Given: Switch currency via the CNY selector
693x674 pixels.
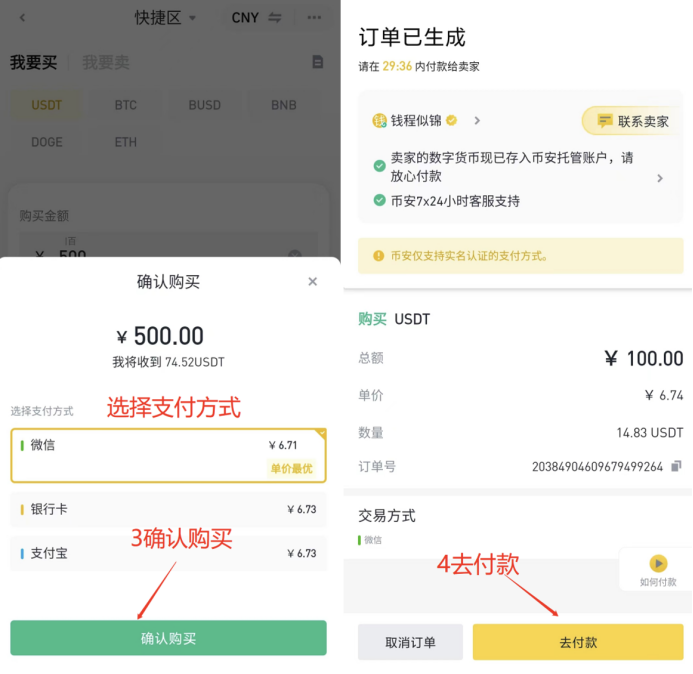Looking at the screenshot, I should (x=257, y=18).
